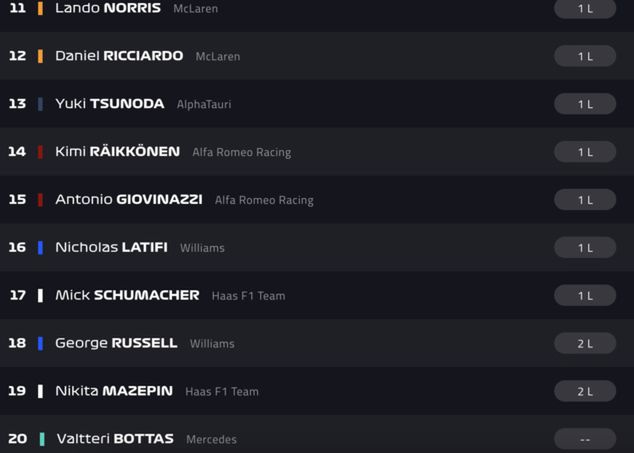Click Bottas's dash gap pill
This screenshot has width=634, height=453.
coord(585,439)
